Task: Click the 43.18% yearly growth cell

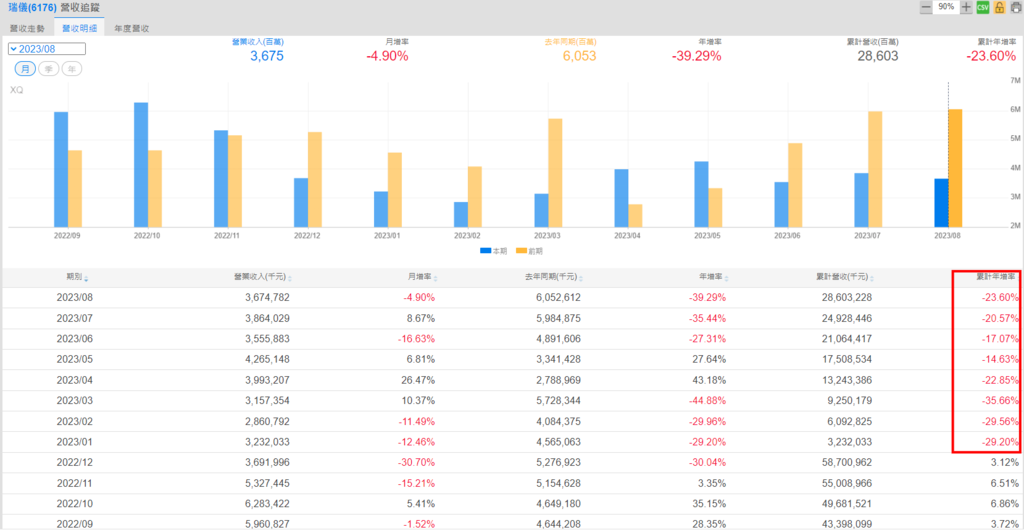Action: click(709, 381)
